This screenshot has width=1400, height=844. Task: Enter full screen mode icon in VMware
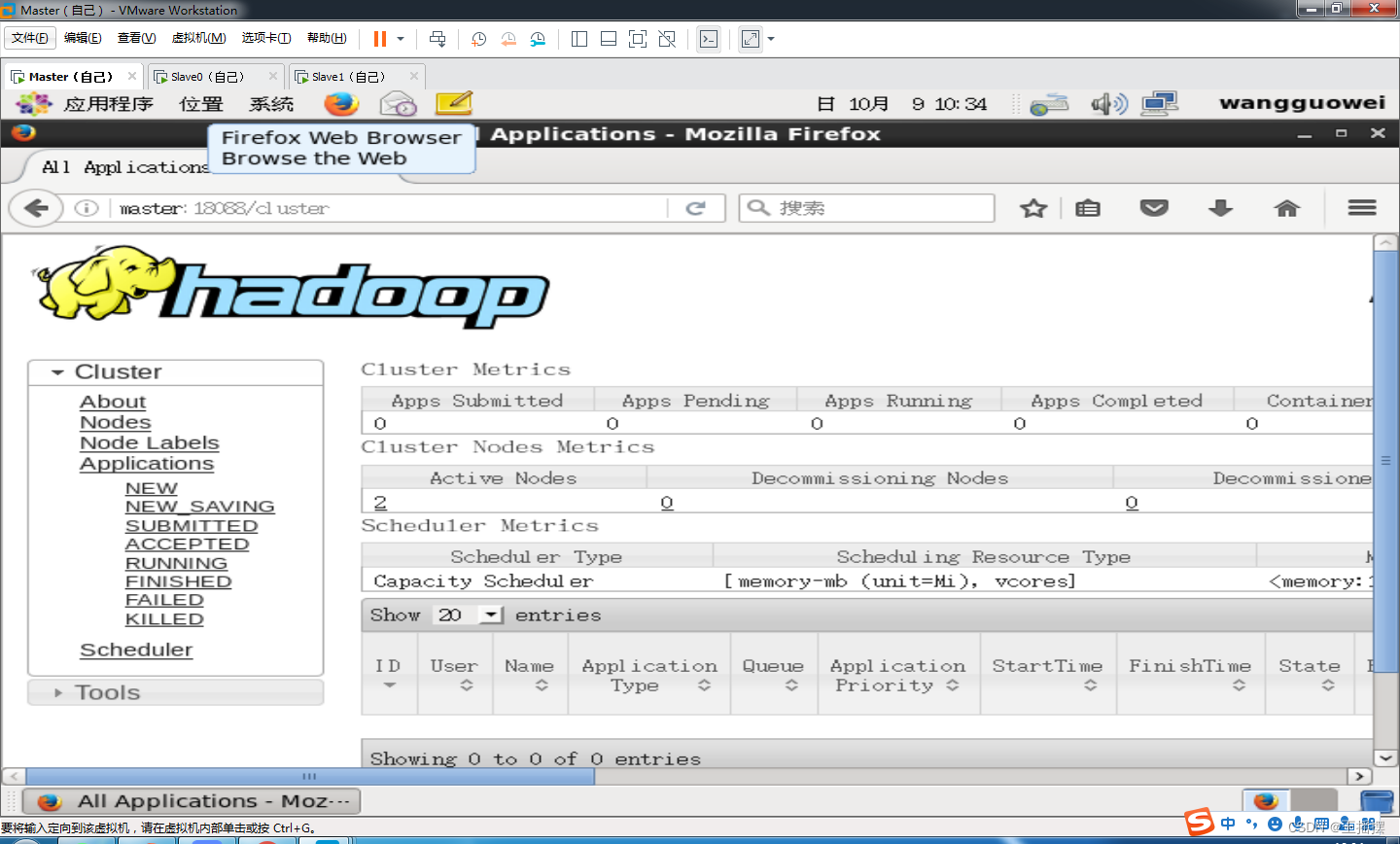(x=638, y=39)
